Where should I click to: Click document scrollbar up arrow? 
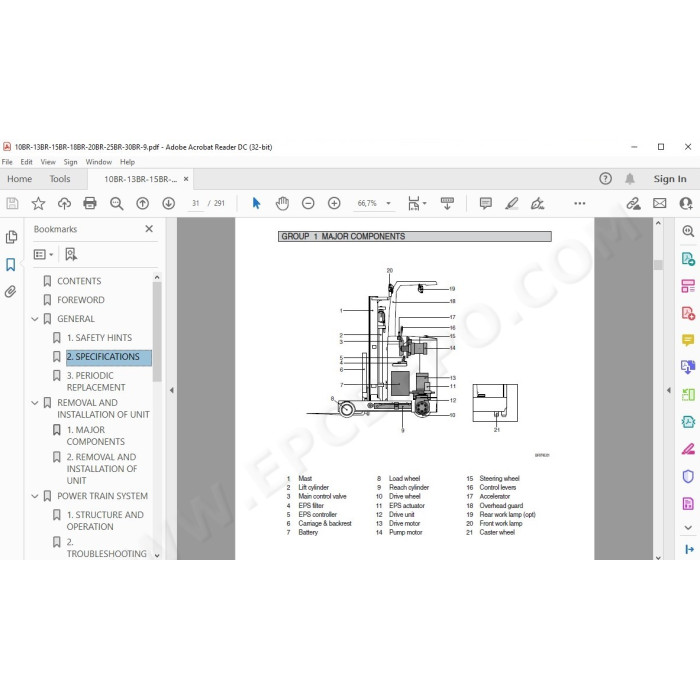click(x=658, y=223)
